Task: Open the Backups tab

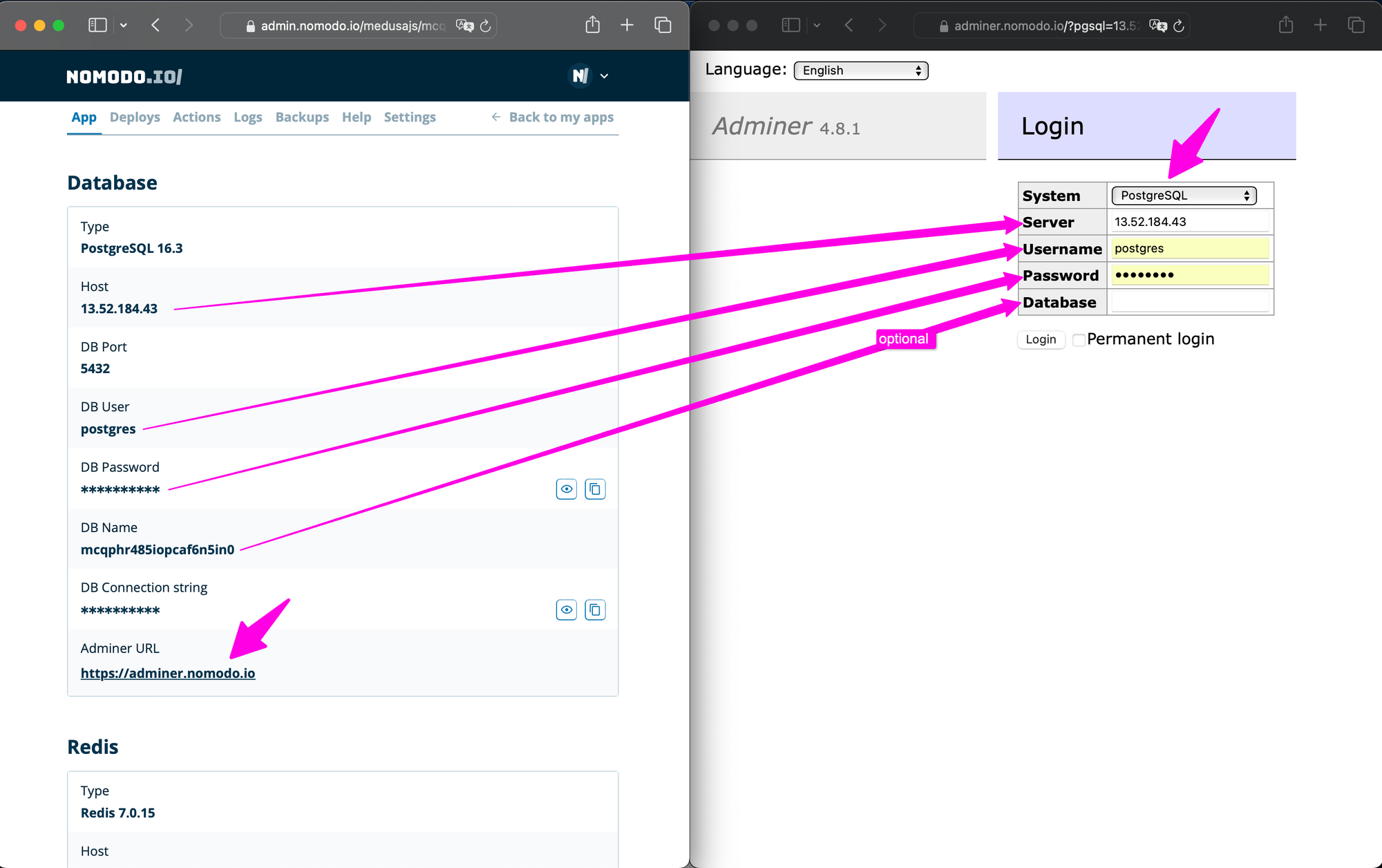Action: coord(302,117)
